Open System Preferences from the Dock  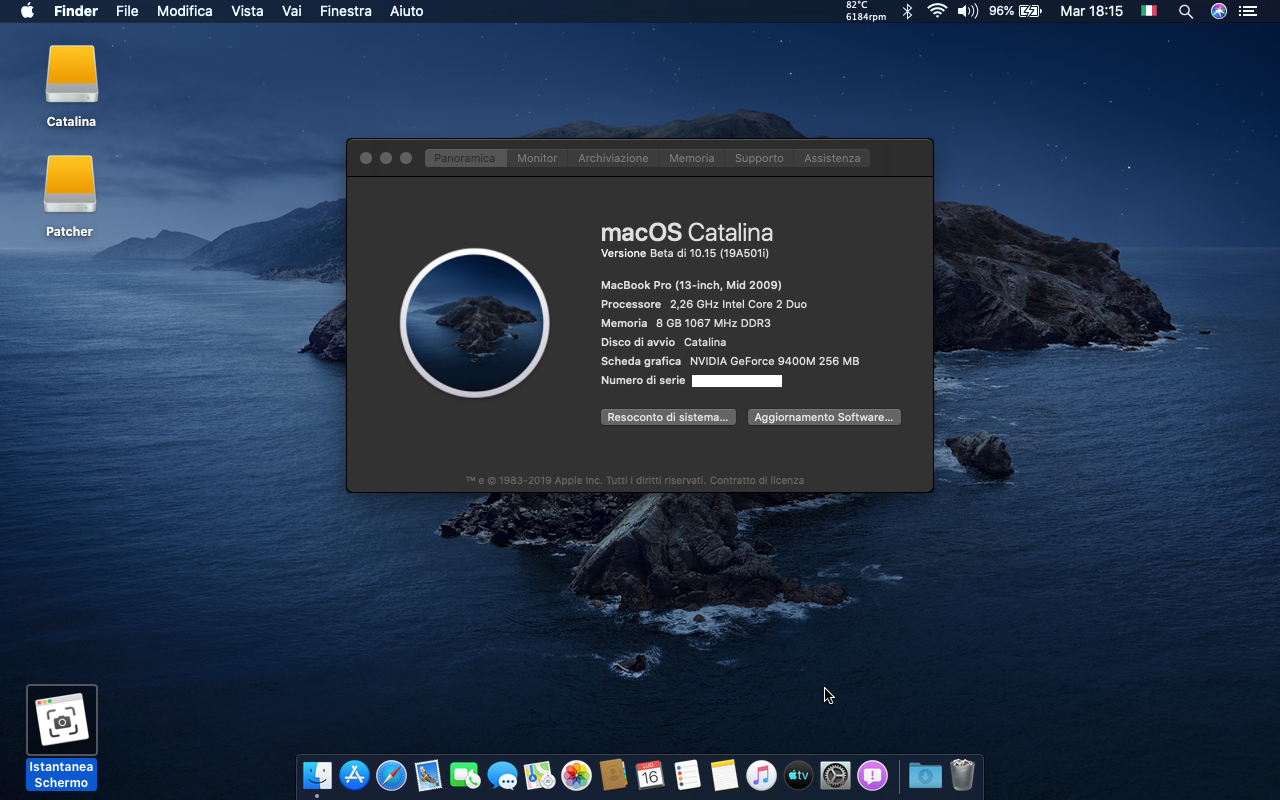point(835,775)
